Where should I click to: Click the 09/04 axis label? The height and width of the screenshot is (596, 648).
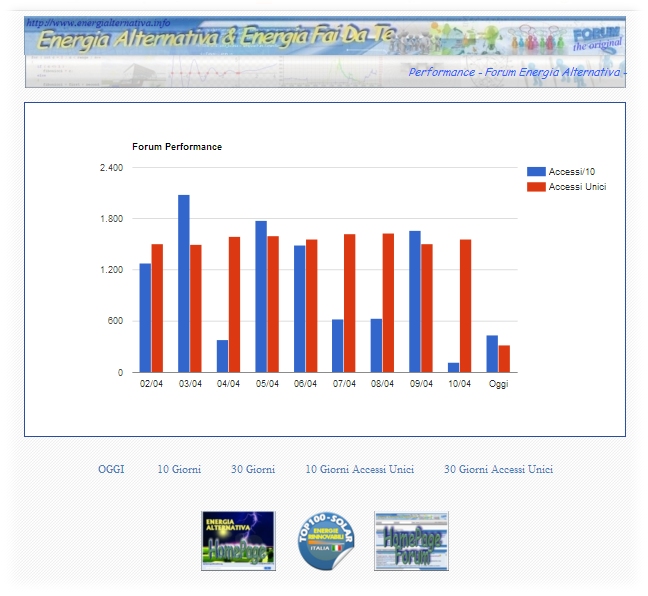[x=421, y=384]
